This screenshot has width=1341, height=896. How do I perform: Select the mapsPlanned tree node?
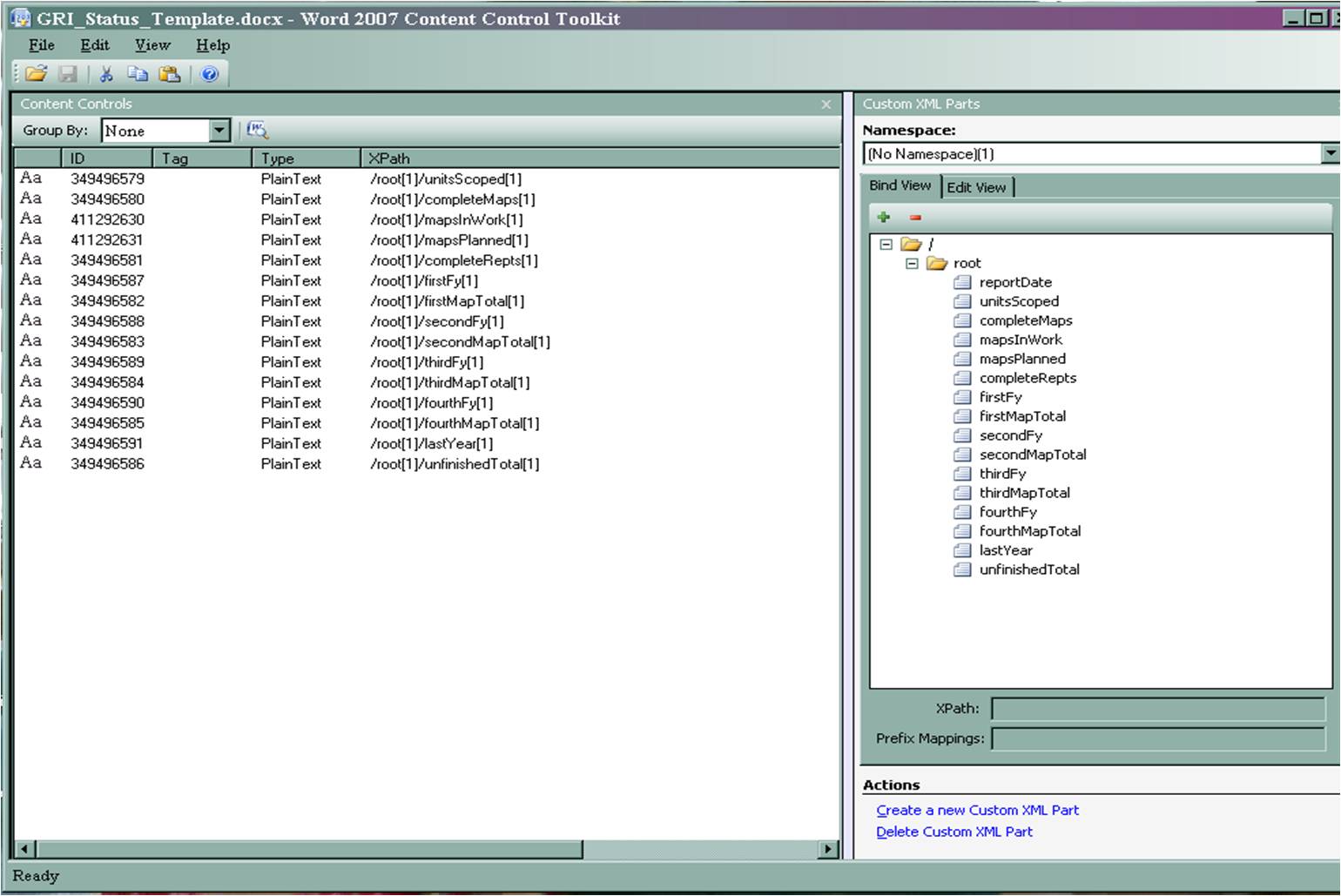coord(1022,359)
